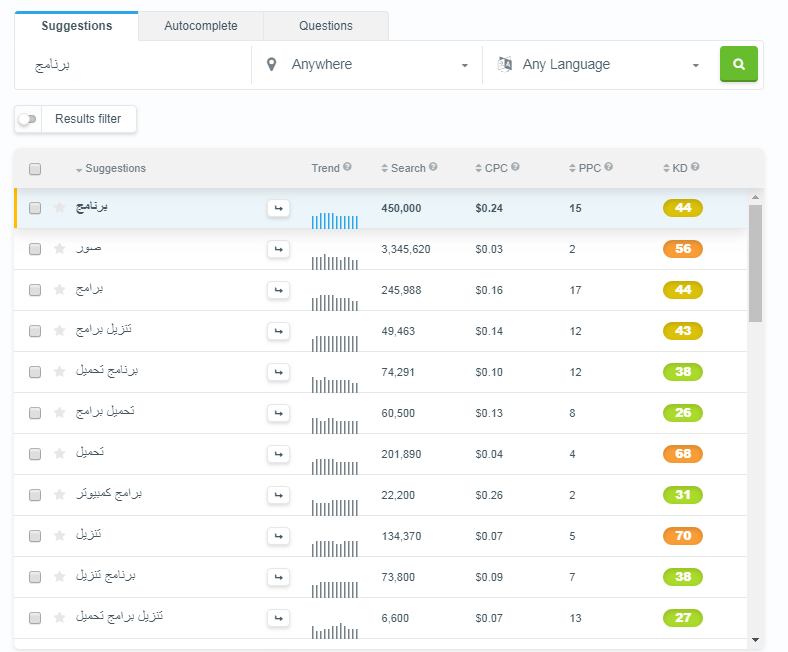Check the box for 6,600 search row
Screen dimensions: 788x652
pyautogui.click(x=35, y=618)
